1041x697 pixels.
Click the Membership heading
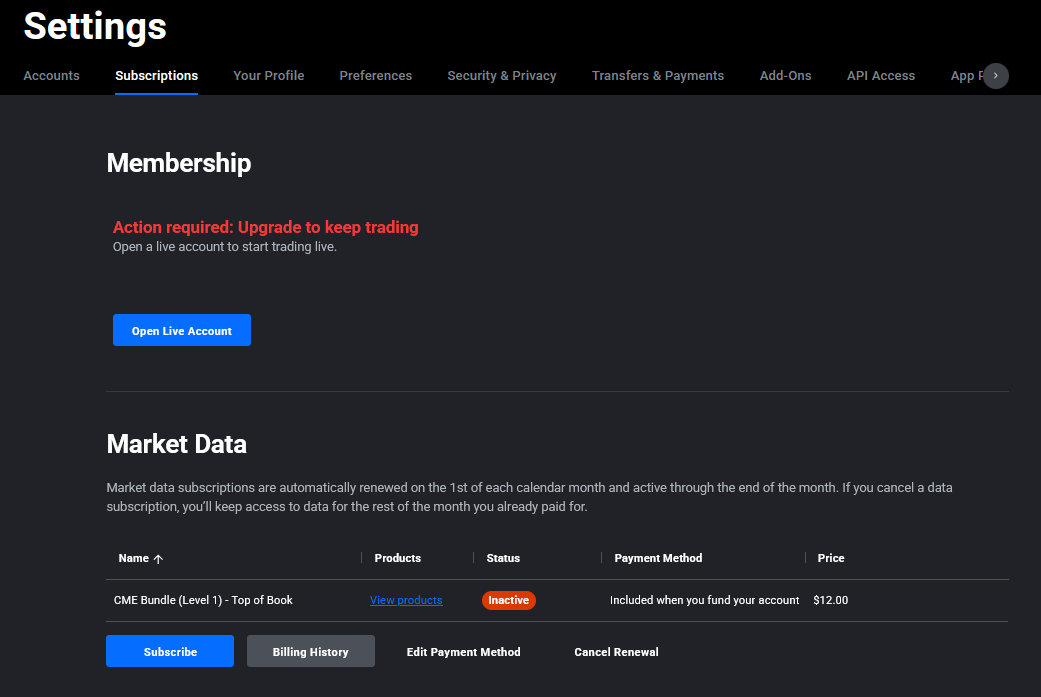[x=179, y=163]
